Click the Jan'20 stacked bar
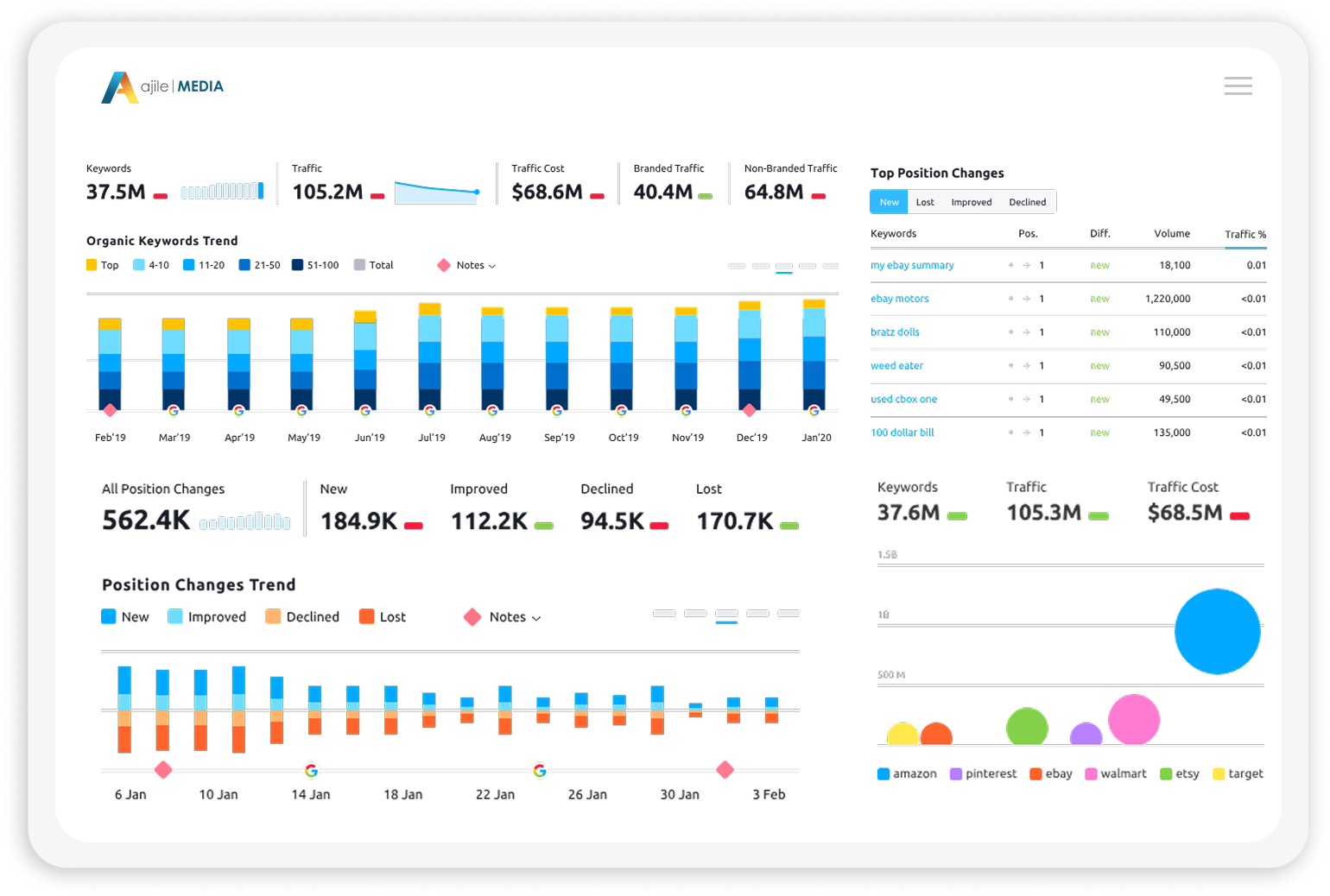Screen dimensions: 1330x896 click(x=814, y=356)
